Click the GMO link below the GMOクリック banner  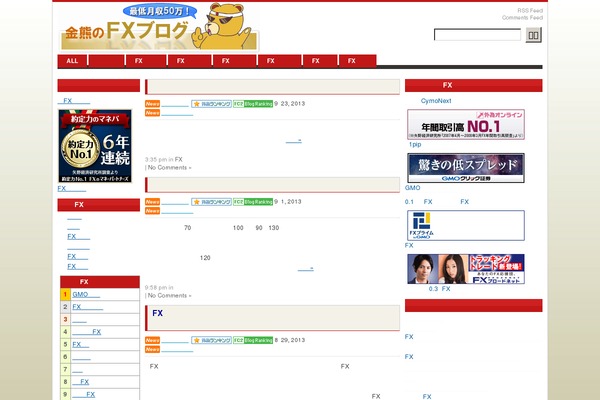coord(412,188)
